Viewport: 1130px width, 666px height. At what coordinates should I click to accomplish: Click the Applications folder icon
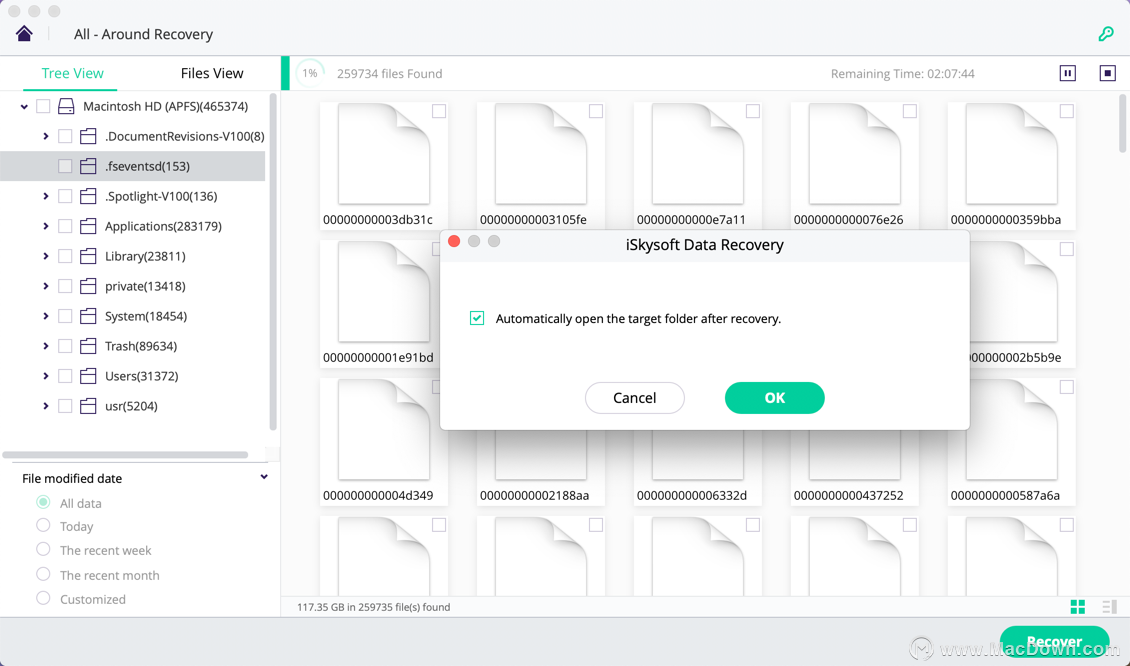pos(88,226)
